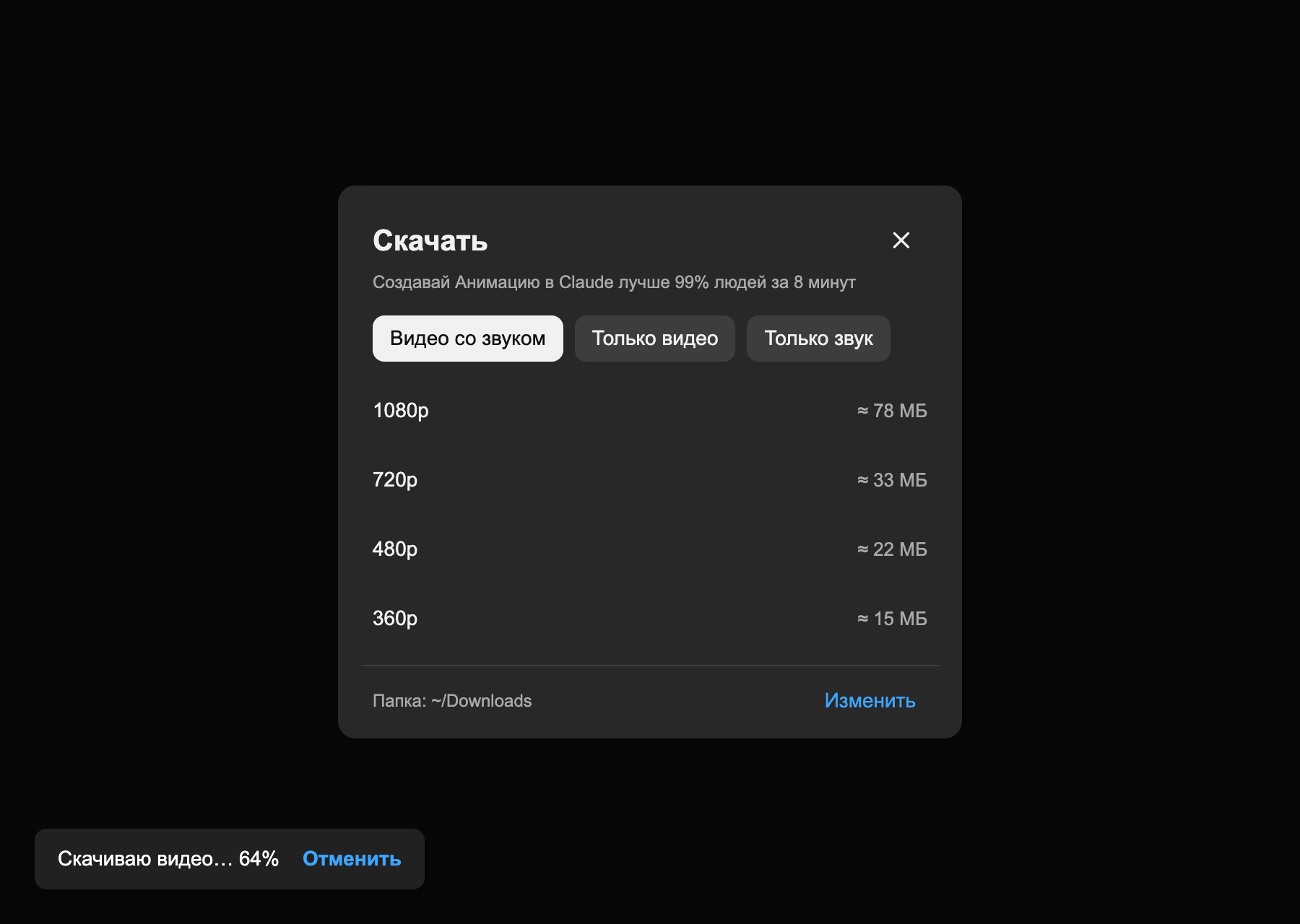Choose the Только звук option
Viewport: 1300px width, 924px height.
point(818,339)
